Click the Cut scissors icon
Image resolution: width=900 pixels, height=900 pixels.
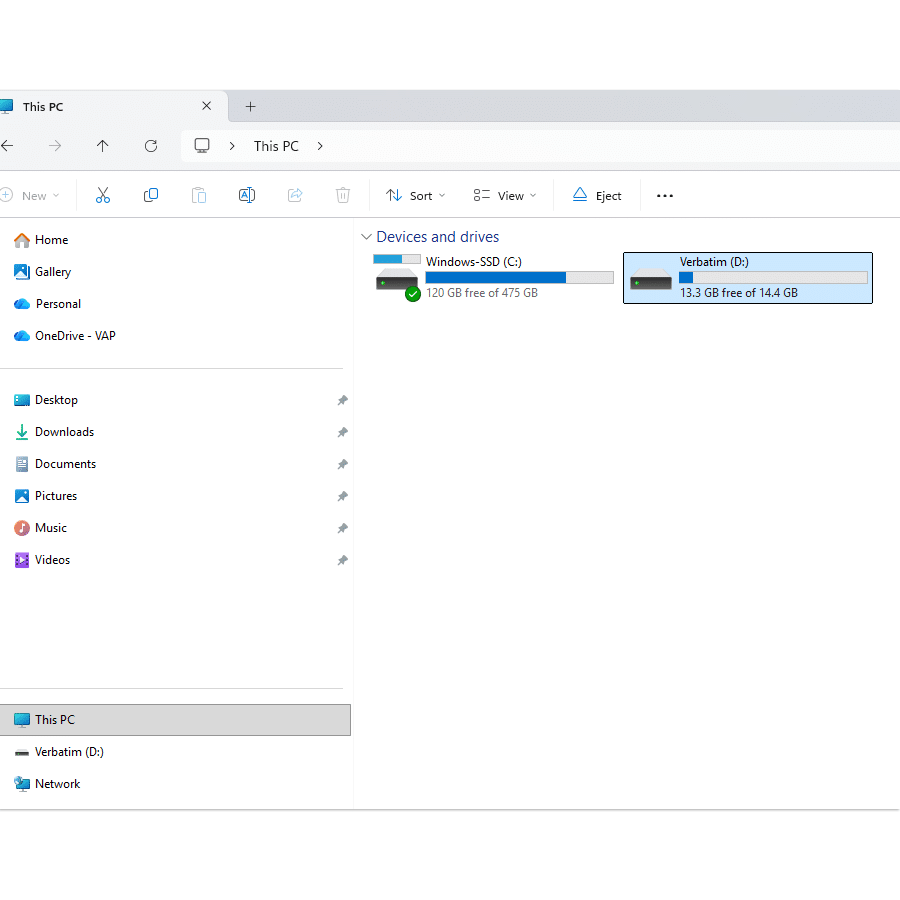103,196
